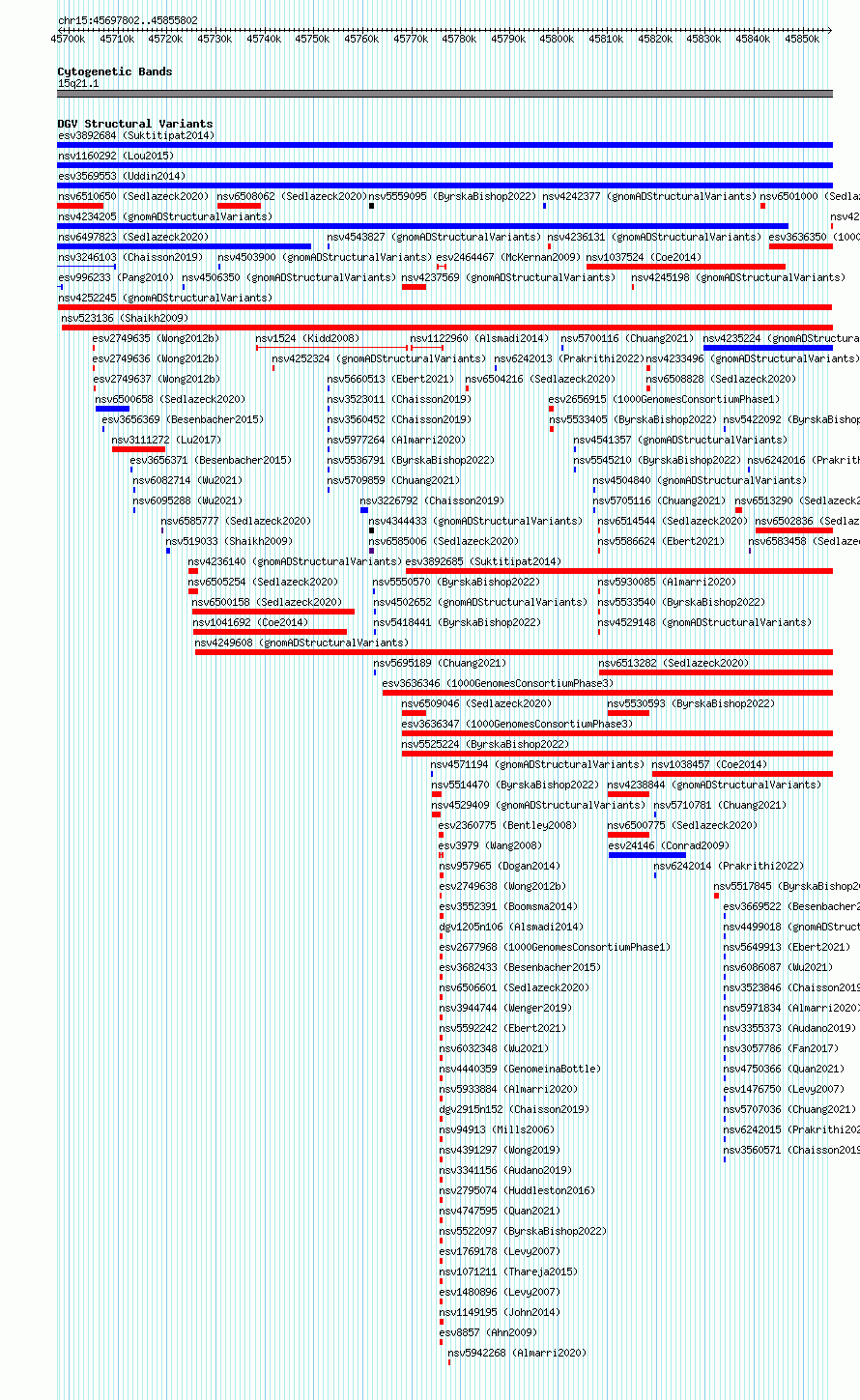The width and height of the screenshot is (860, 1400).
Task: Open nsv4252245 gnomAD structural variant label
Action: [x=165, y=298]
